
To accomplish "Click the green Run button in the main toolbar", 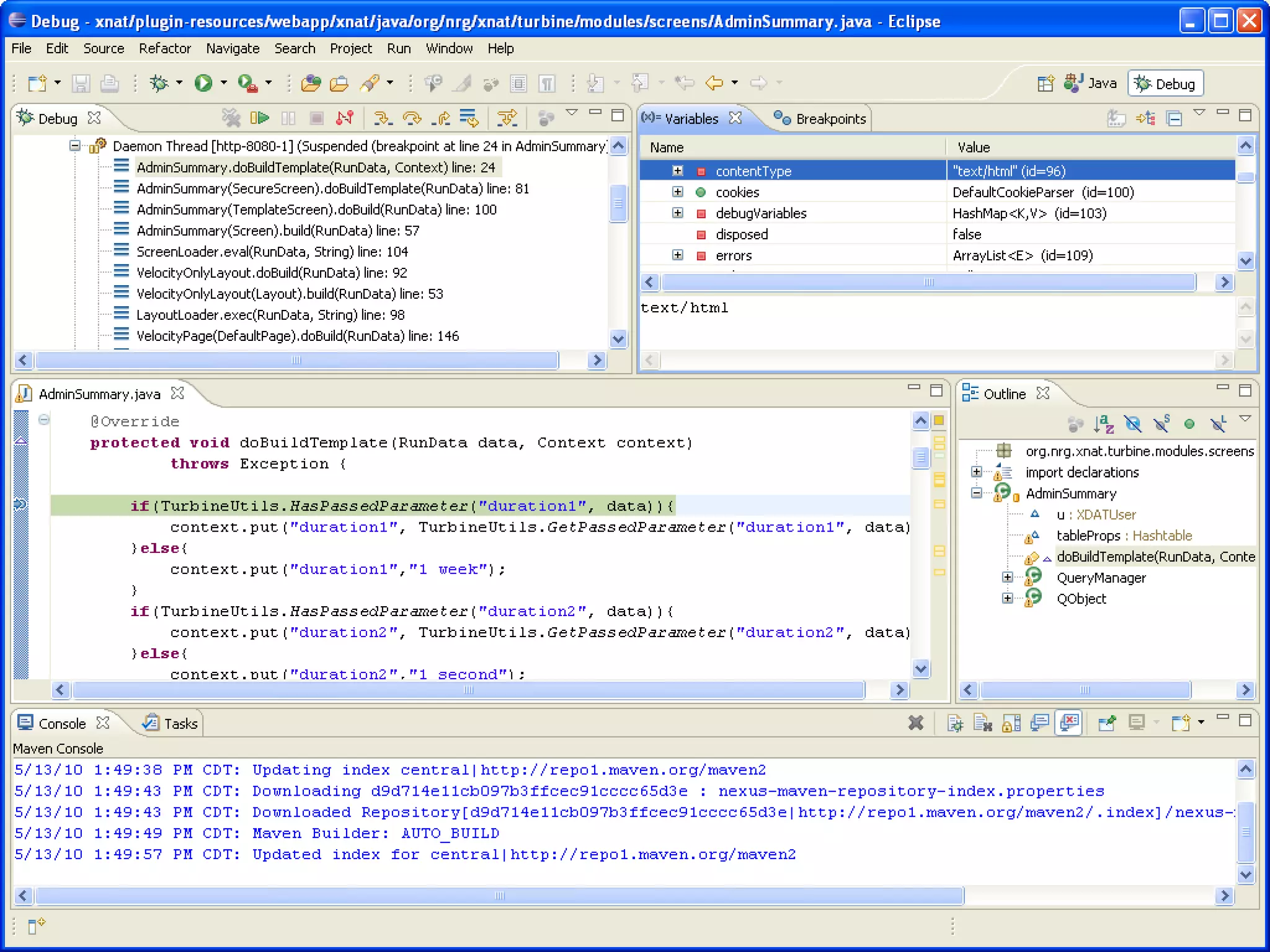I will coord(203,82).
